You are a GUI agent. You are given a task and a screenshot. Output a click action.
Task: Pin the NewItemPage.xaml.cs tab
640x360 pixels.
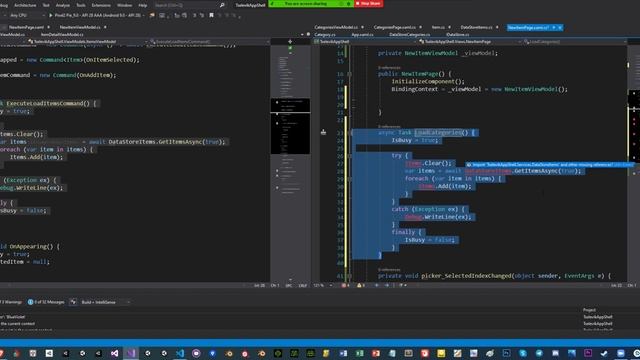[x=554, y=27]
